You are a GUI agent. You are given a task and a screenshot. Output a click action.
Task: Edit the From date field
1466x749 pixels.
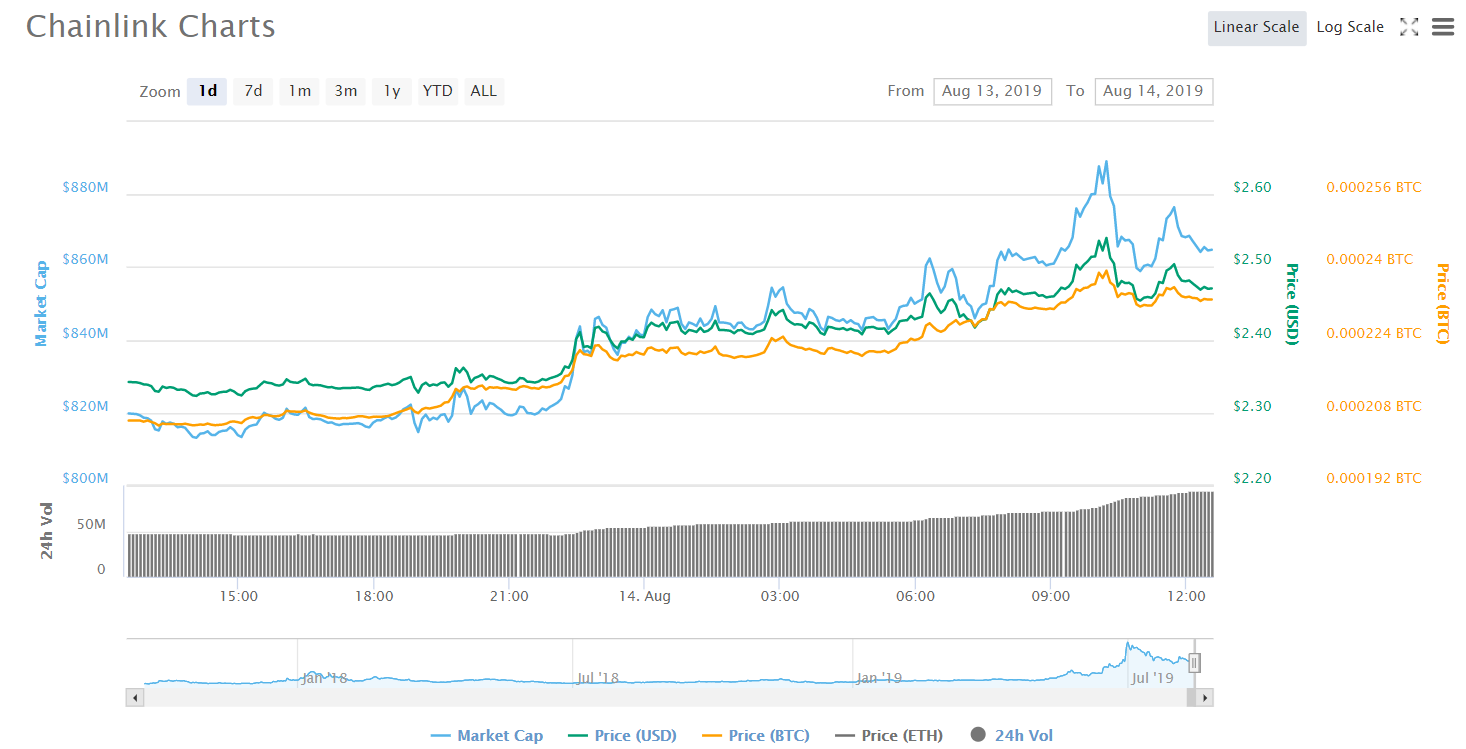992,91
